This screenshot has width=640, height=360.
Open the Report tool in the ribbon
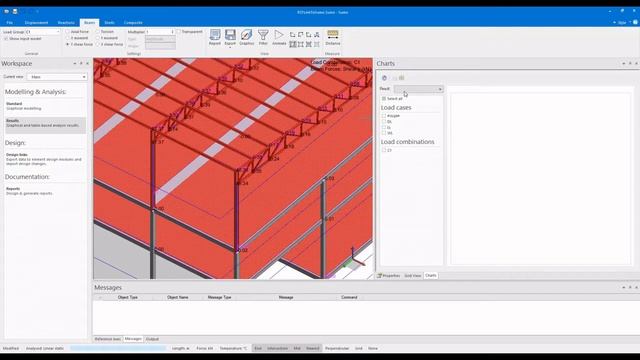[x=215, y=37]
